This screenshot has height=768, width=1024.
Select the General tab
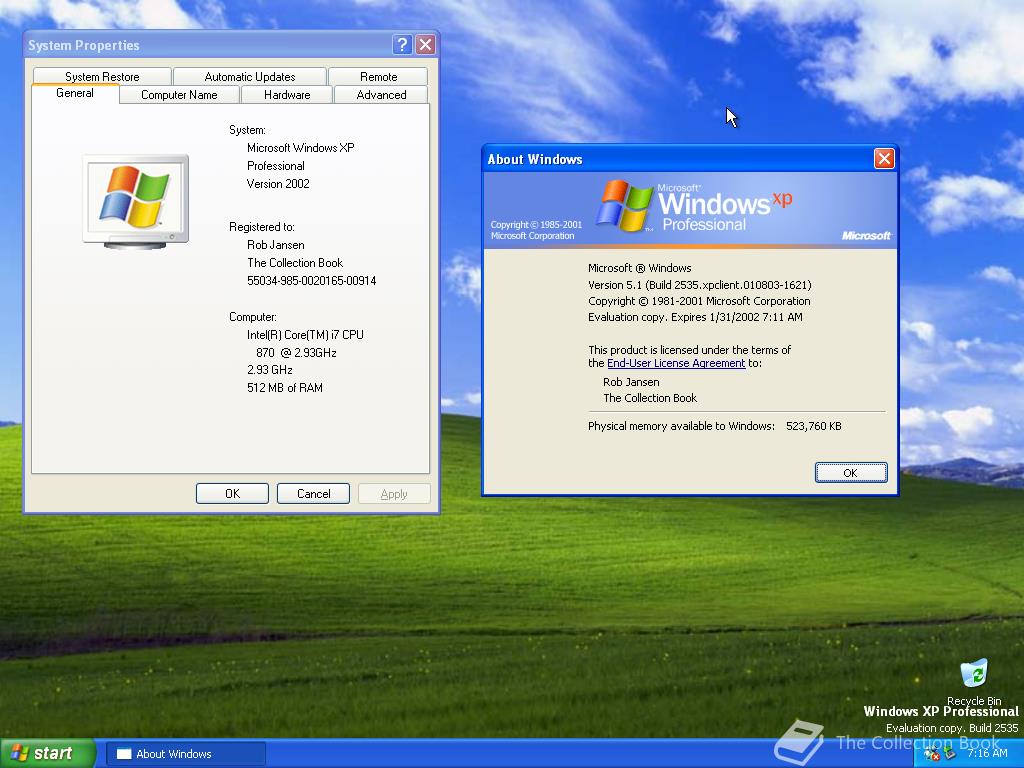point(74,93)
